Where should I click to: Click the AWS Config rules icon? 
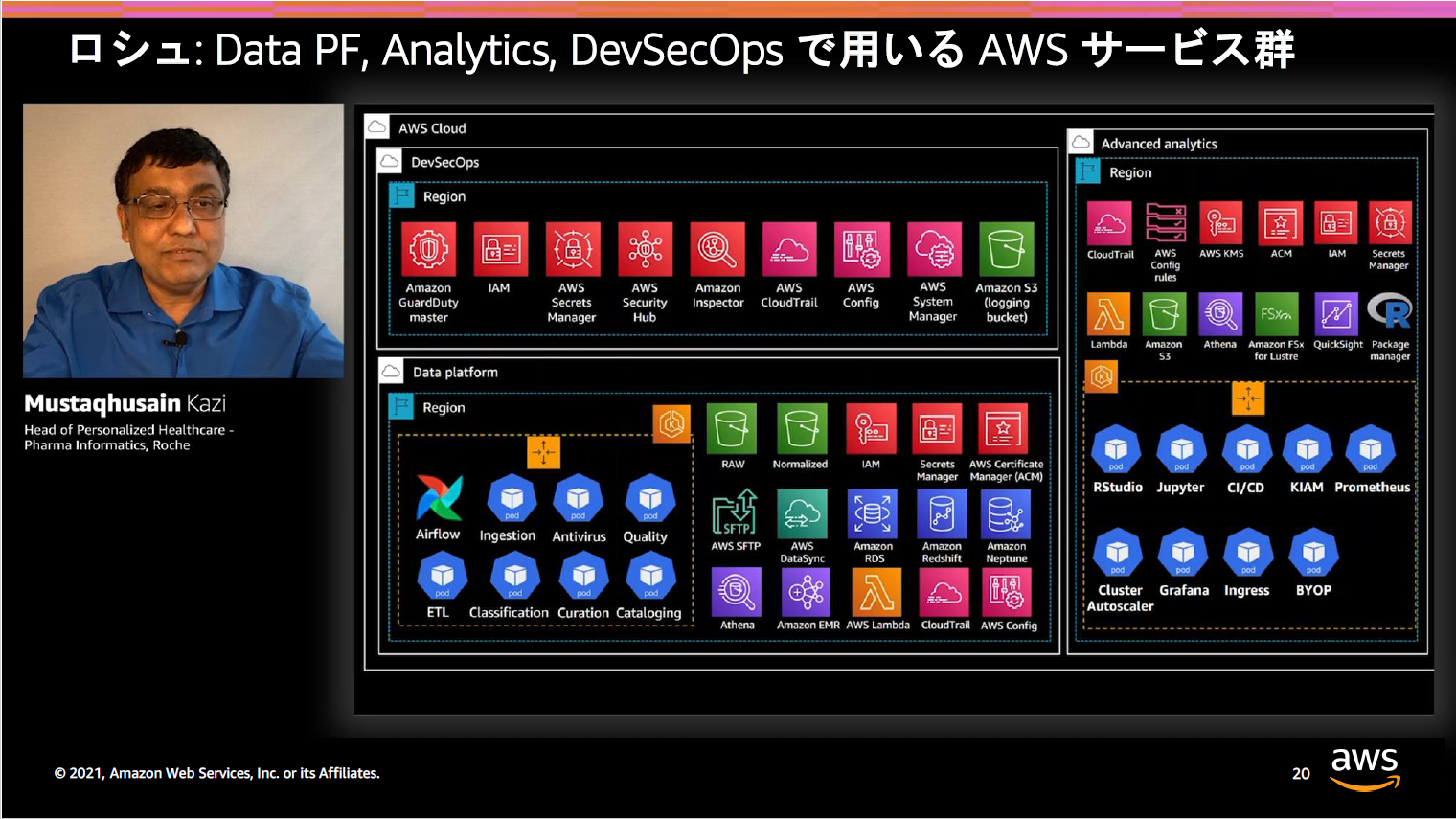(x=1166, y=223)
